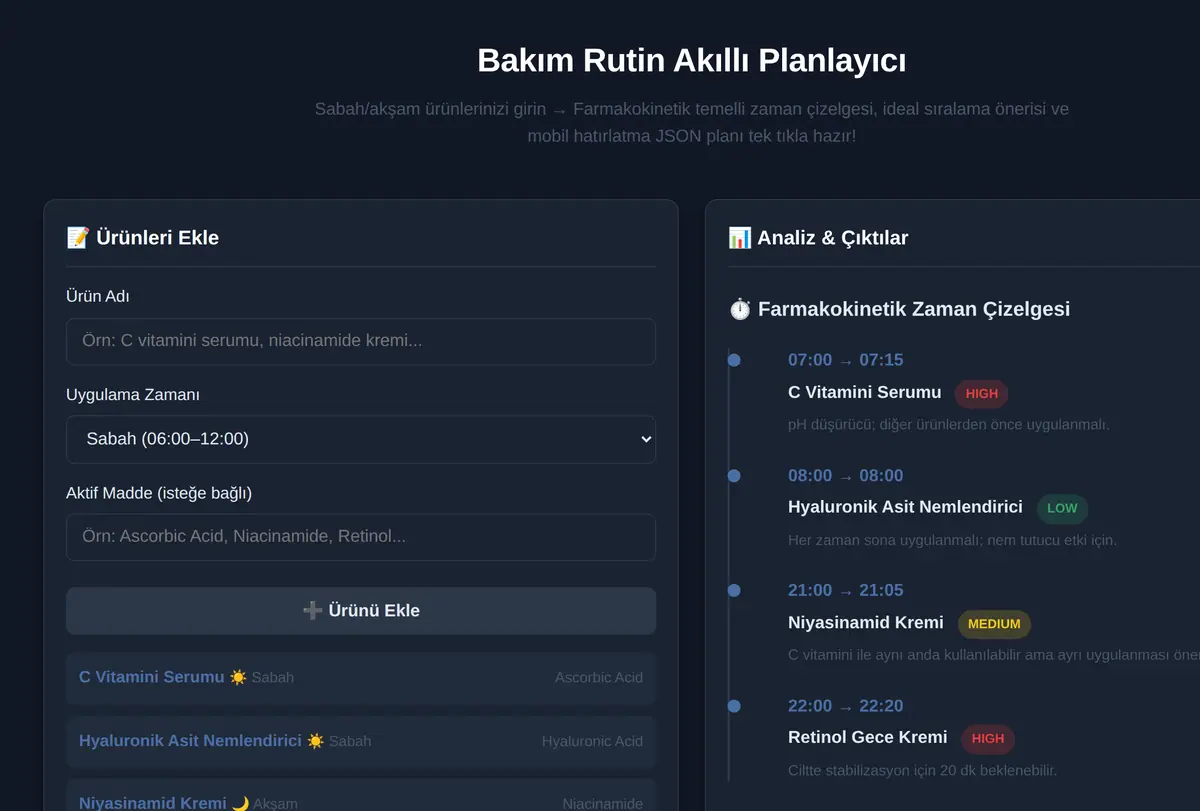The width and height of the screenshot is (1200, 811).
Task: Click the Niacinamide ingredient label
Action: pos(603,804)
